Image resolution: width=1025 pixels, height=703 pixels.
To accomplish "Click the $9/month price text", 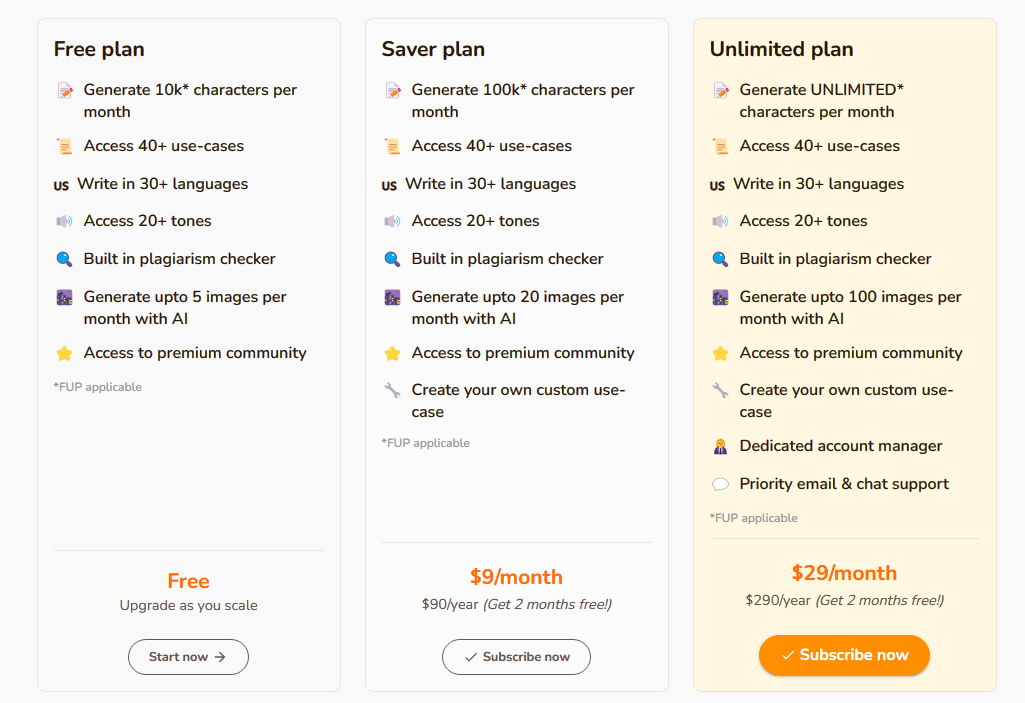I will pyautogui.click(x=516, y=577).
